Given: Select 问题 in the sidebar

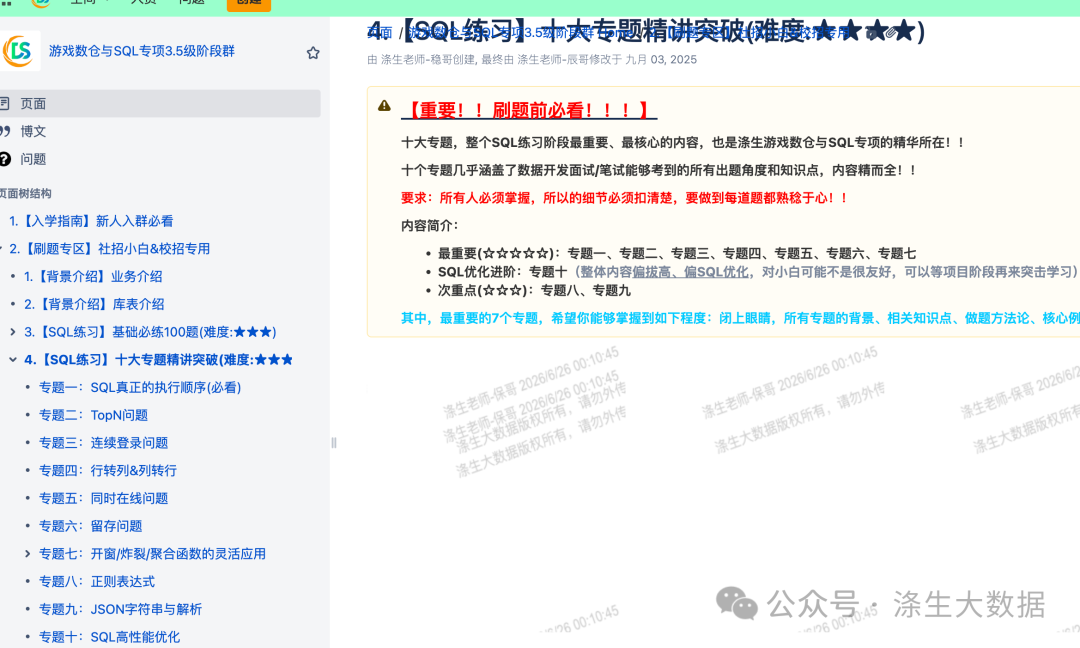Looking at the screenshot, I should pyautogui.click(x=33, y=159).
